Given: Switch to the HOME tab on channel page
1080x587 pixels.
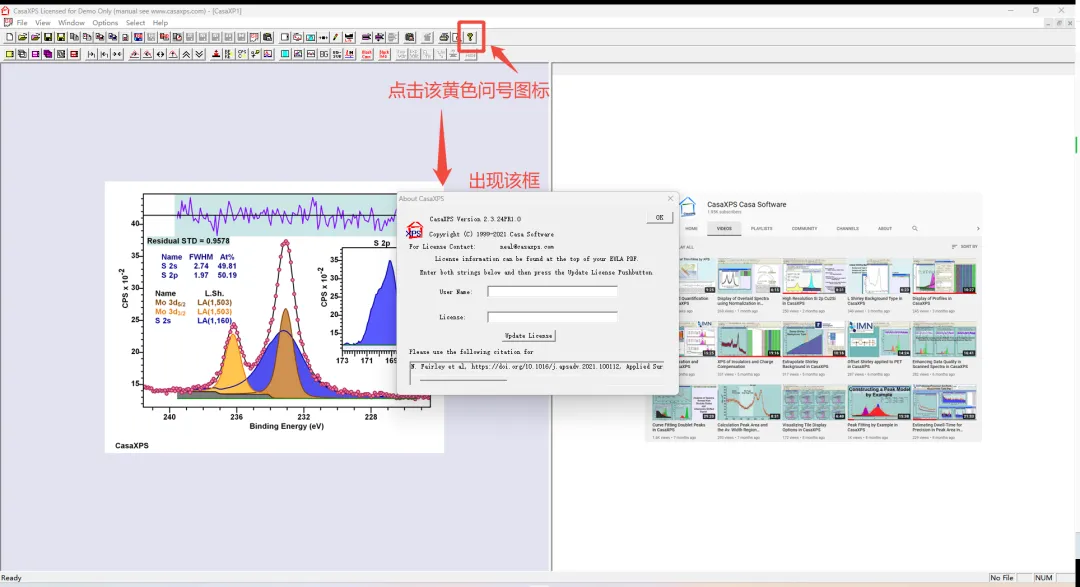Looking at the screenshot, I should click(x=691, y=228).
